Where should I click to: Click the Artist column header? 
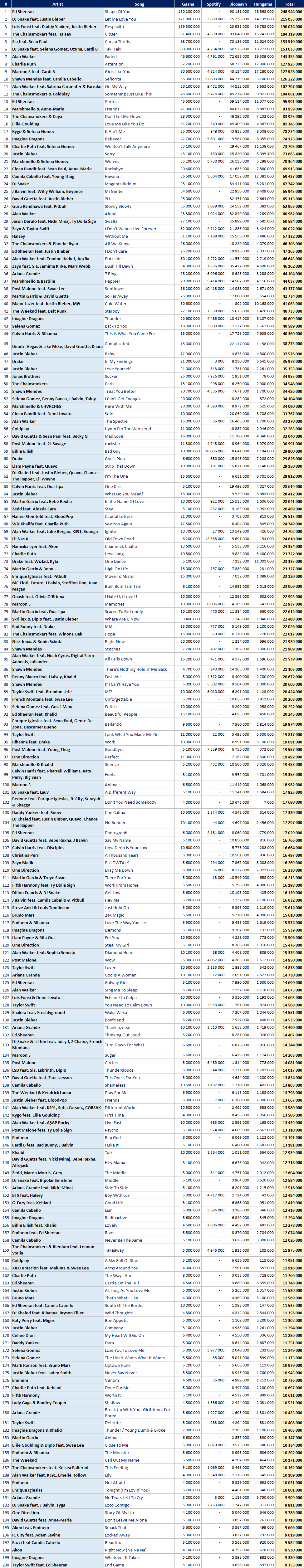[x=57, y=4]
